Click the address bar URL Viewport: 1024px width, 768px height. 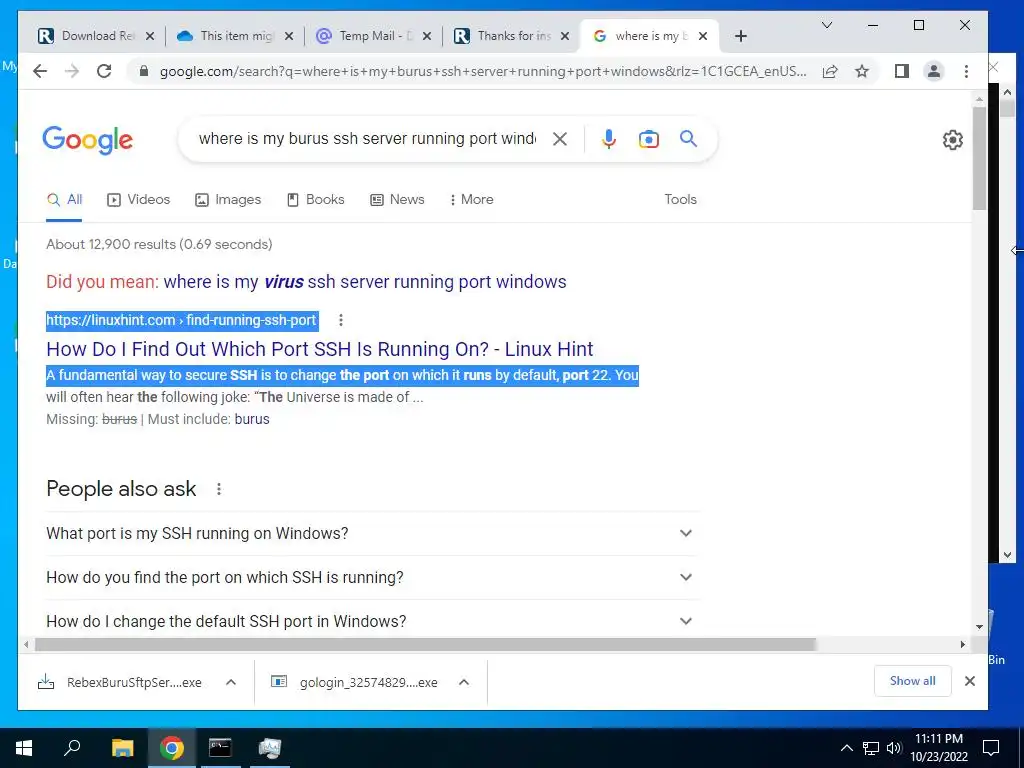click(x=483, y=71)
